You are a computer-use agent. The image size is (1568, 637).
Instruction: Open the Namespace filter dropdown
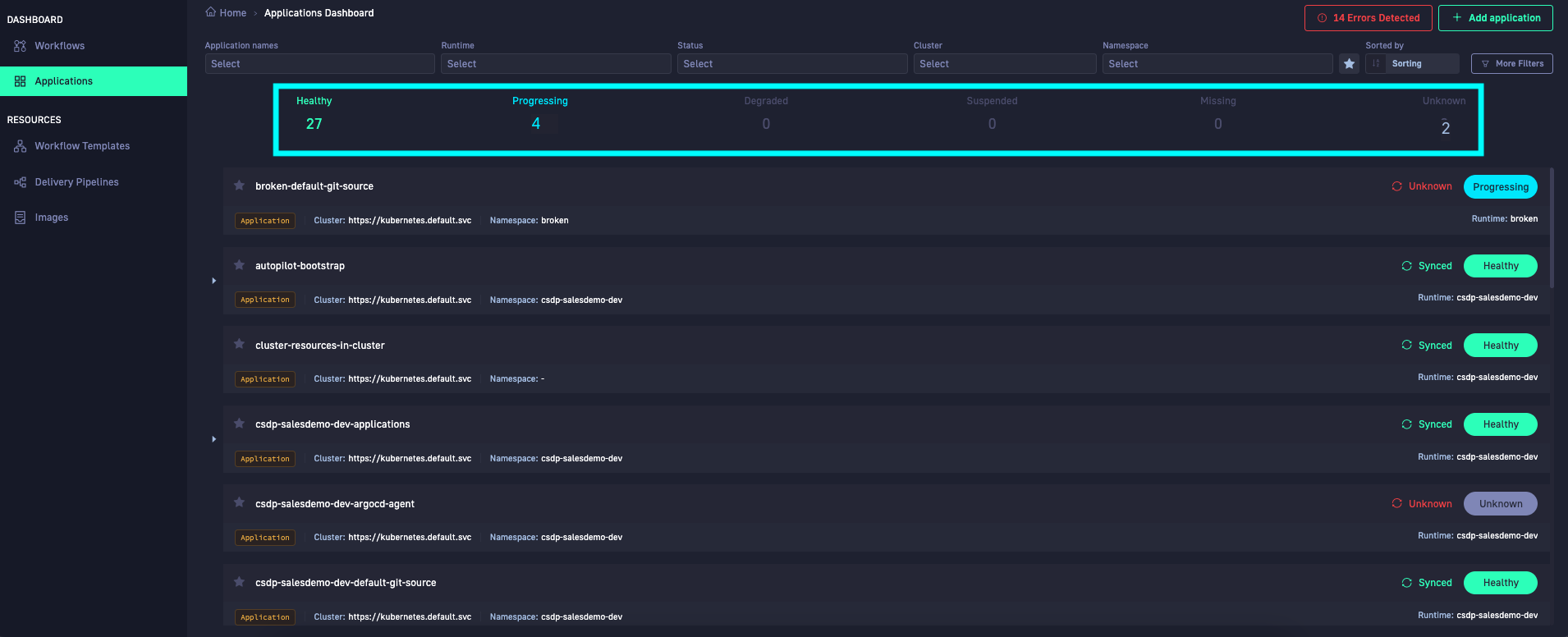(x=1217, y=64)
